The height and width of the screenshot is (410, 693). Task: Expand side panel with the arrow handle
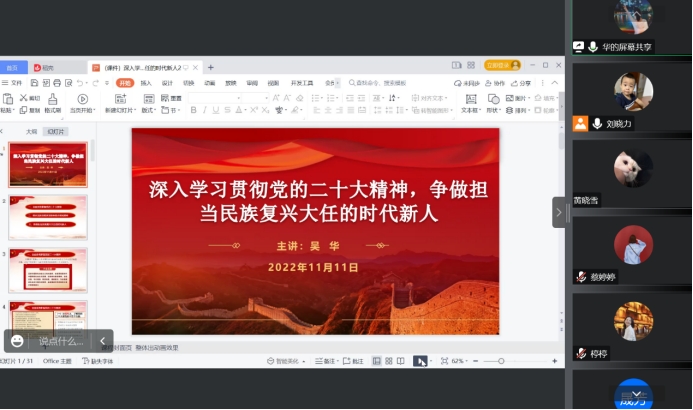[559, 211]
